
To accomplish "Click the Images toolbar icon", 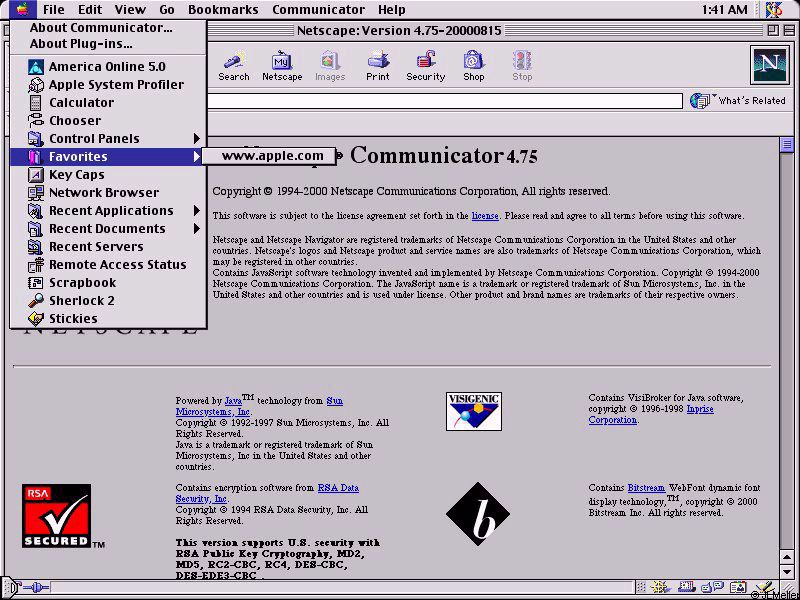I will (x=330, y=66).
